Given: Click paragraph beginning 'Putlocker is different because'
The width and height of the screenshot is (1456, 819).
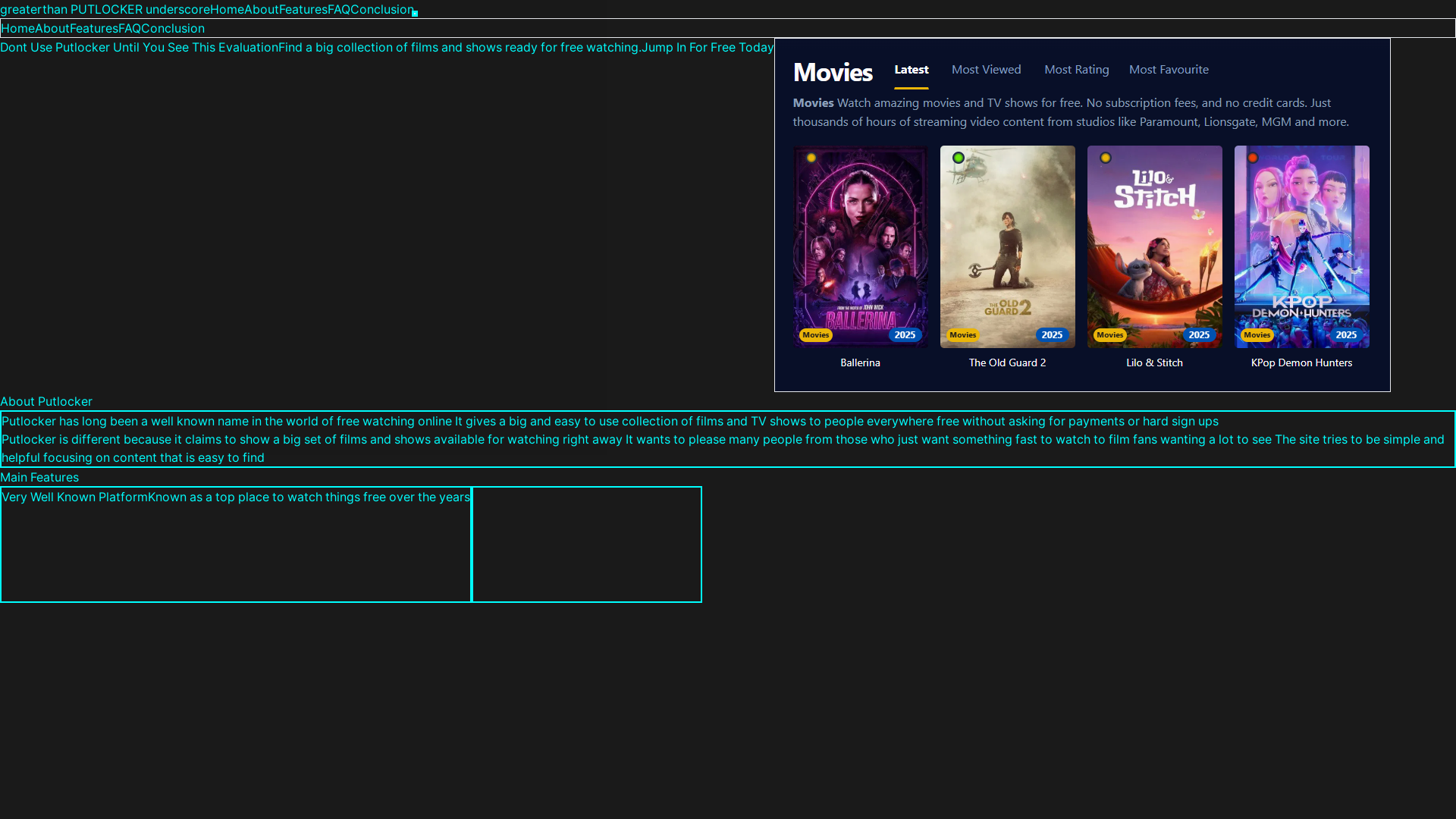Looking at the screenshot, I should pyautogui.click(x=723, y=448).
